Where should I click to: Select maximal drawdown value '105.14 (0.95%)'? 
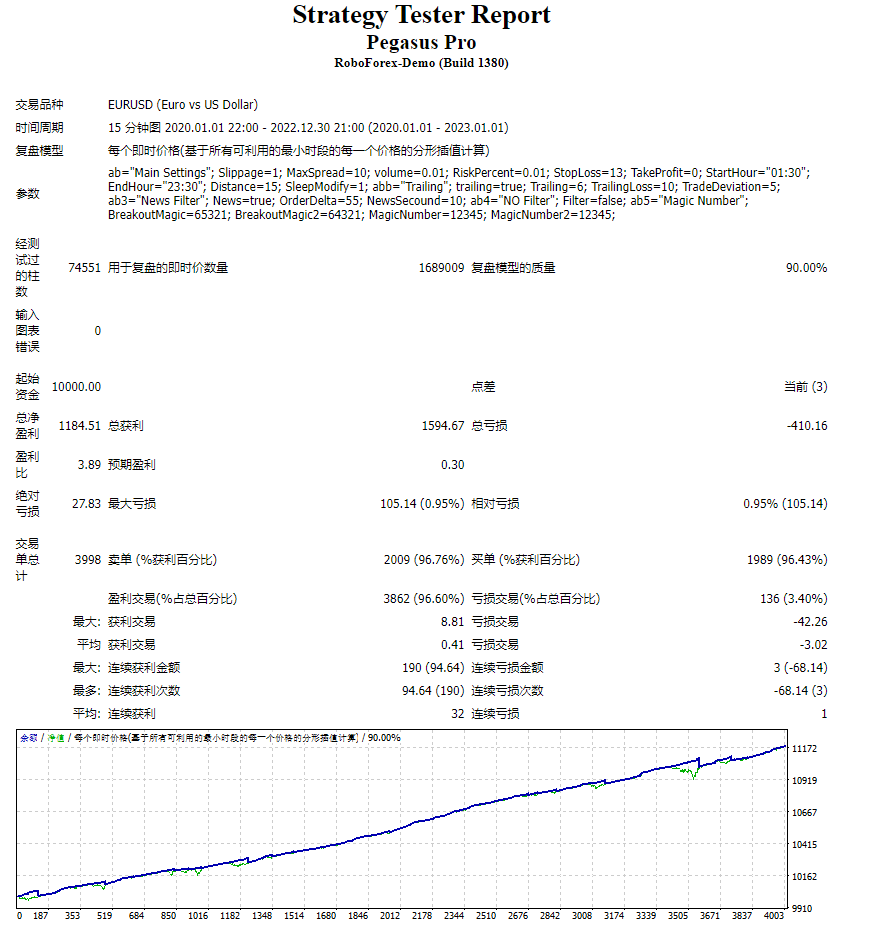point(422,504)
